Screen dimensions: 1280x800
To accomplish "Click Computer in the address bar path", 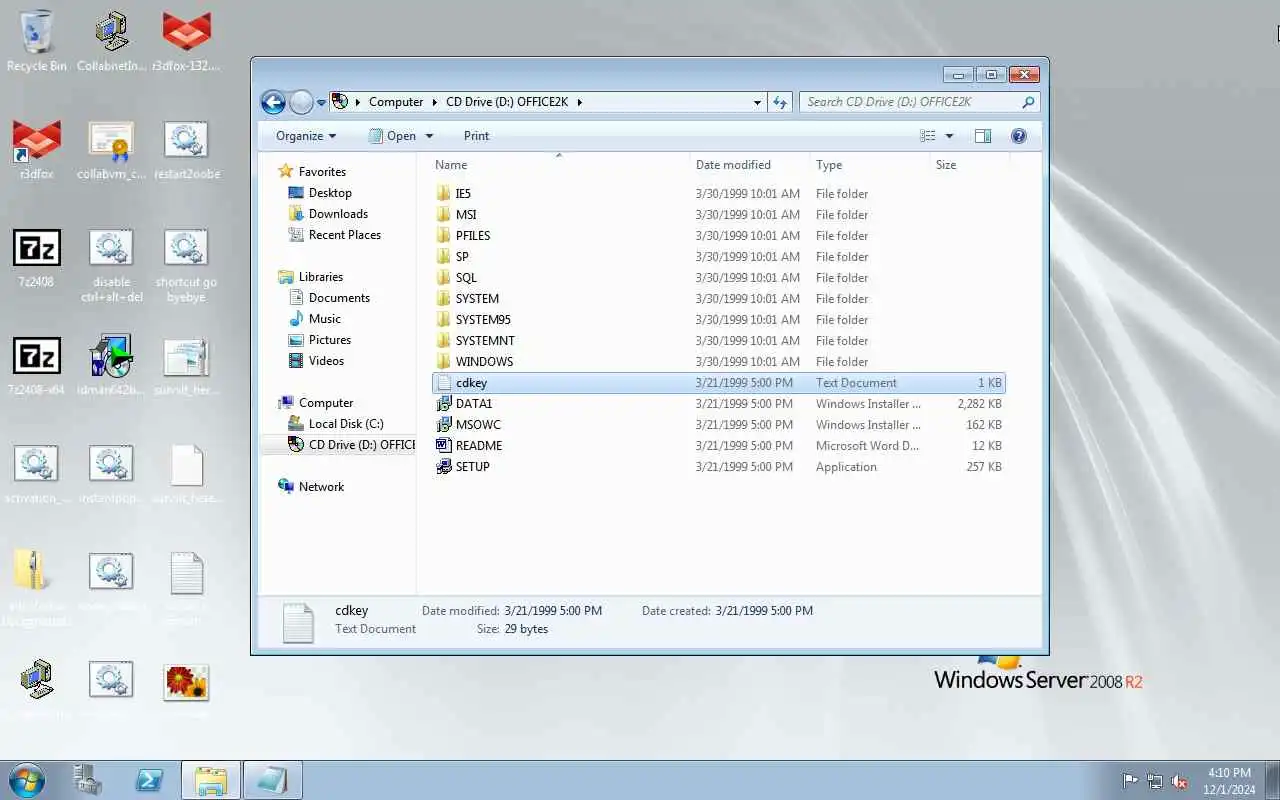I will click(x=396, y=102).
